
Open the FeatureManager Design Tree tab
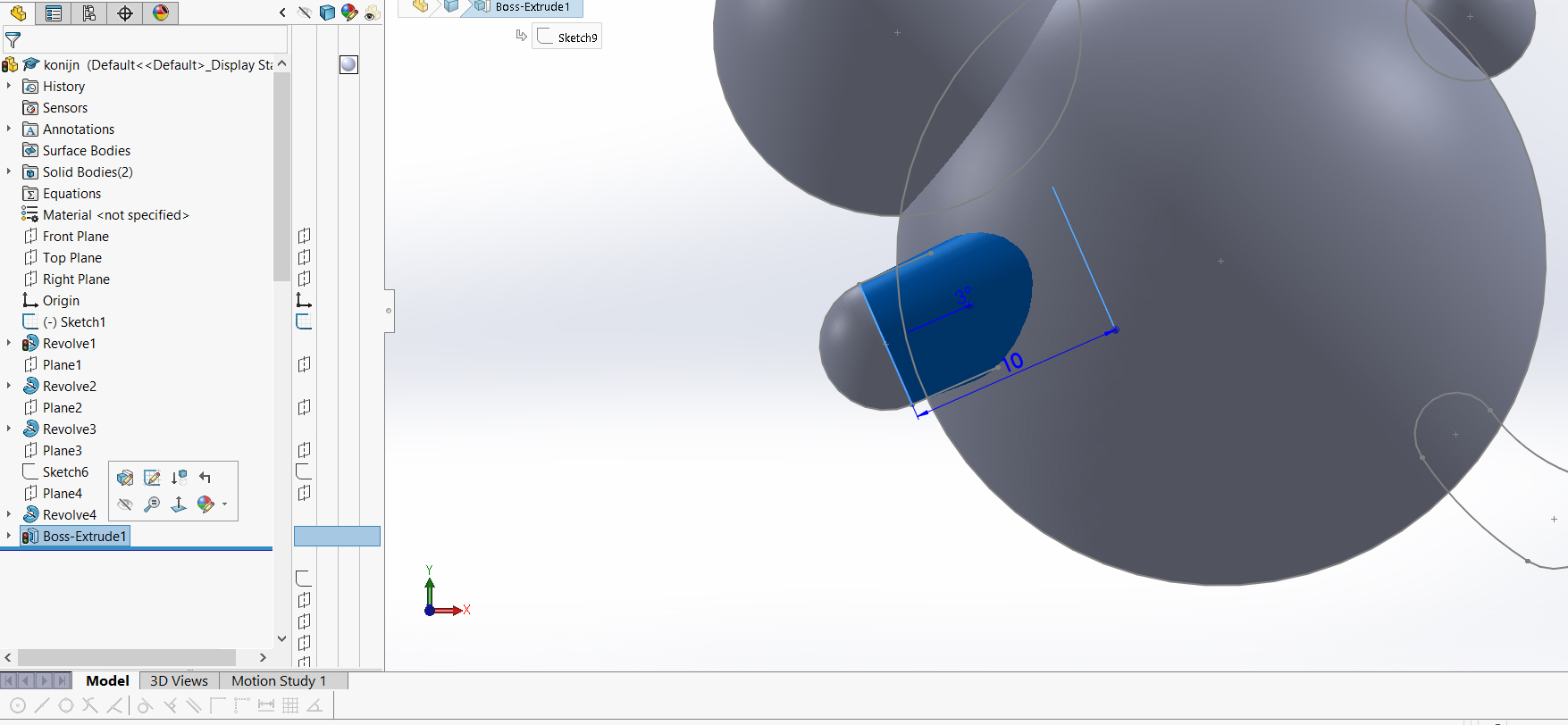point(18,13)
